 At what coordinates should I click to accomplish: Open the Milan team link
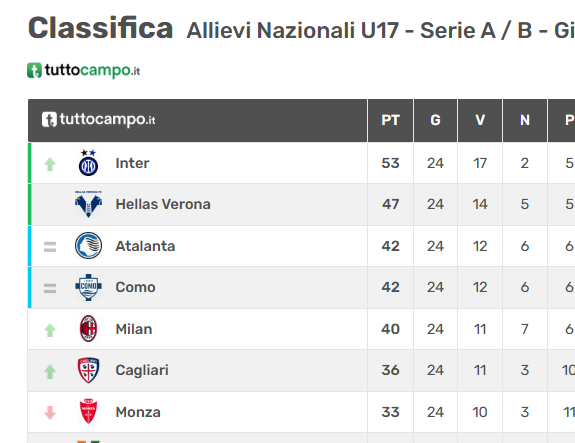[133, 329]
